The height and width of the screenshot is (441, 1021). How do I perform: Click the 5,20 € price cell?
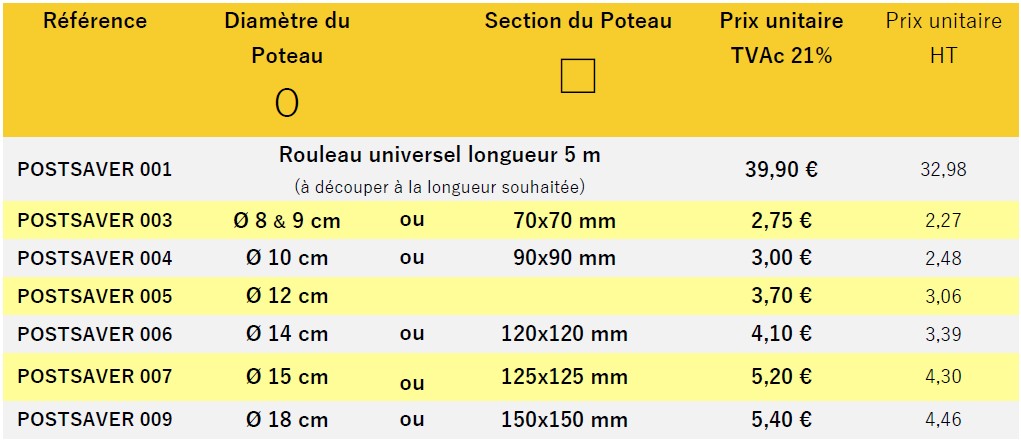coord(781,376)
